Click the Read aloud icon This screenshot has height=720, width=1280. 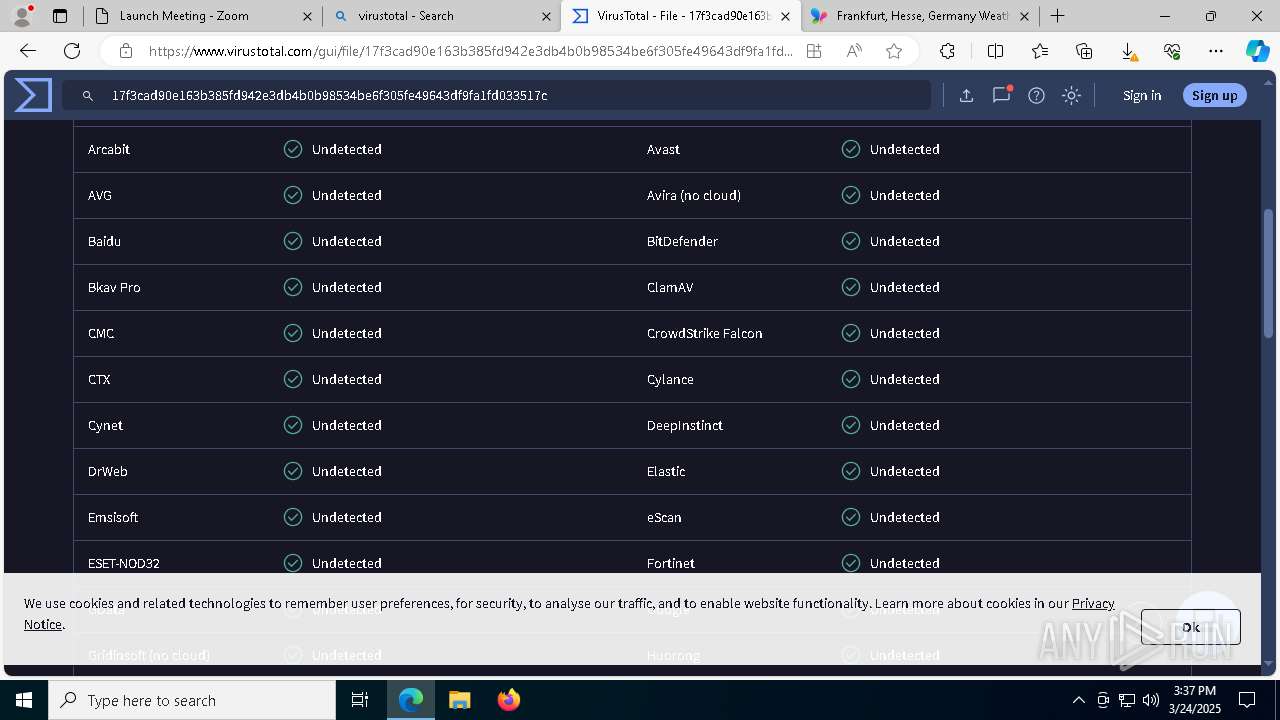click(x=854, y=51)
